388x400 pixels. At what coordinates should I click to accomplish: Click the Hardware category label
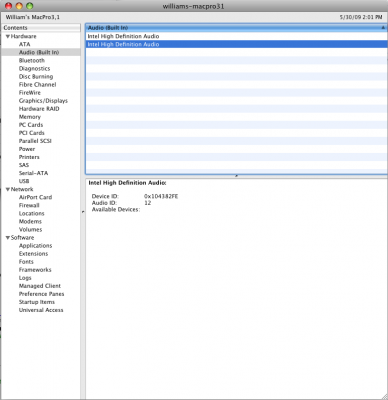click(23, 36)
